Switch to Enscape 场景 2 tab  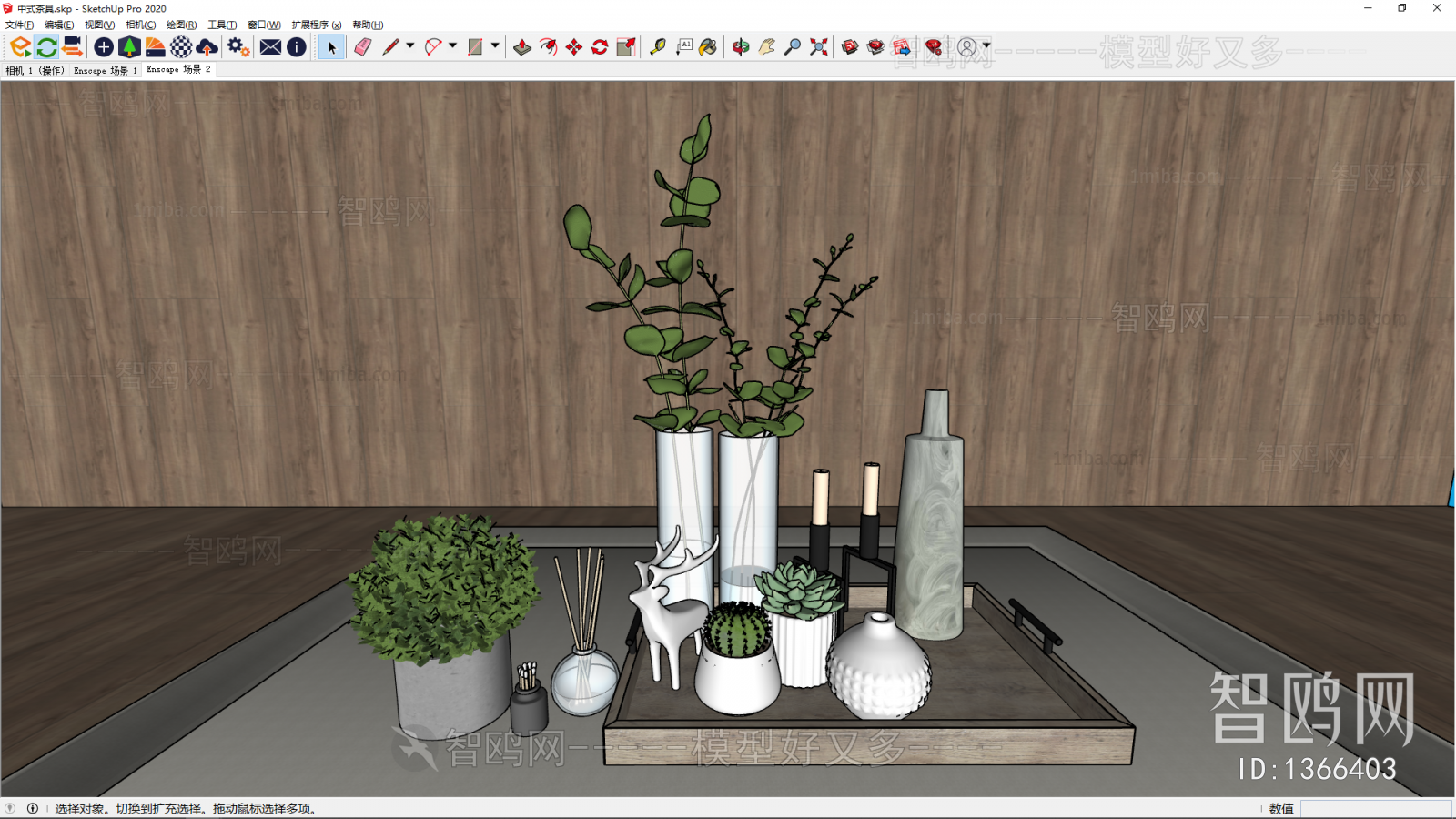[178, 69]
